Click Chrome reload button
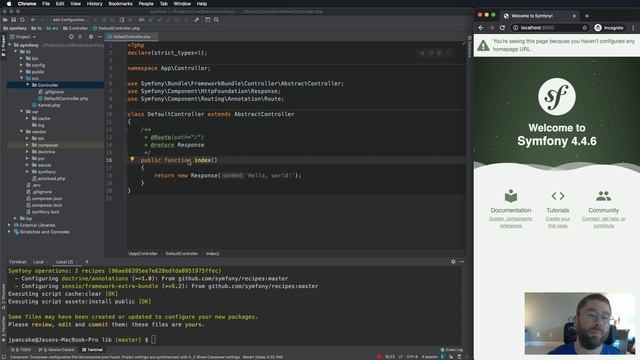 (502, 28)
